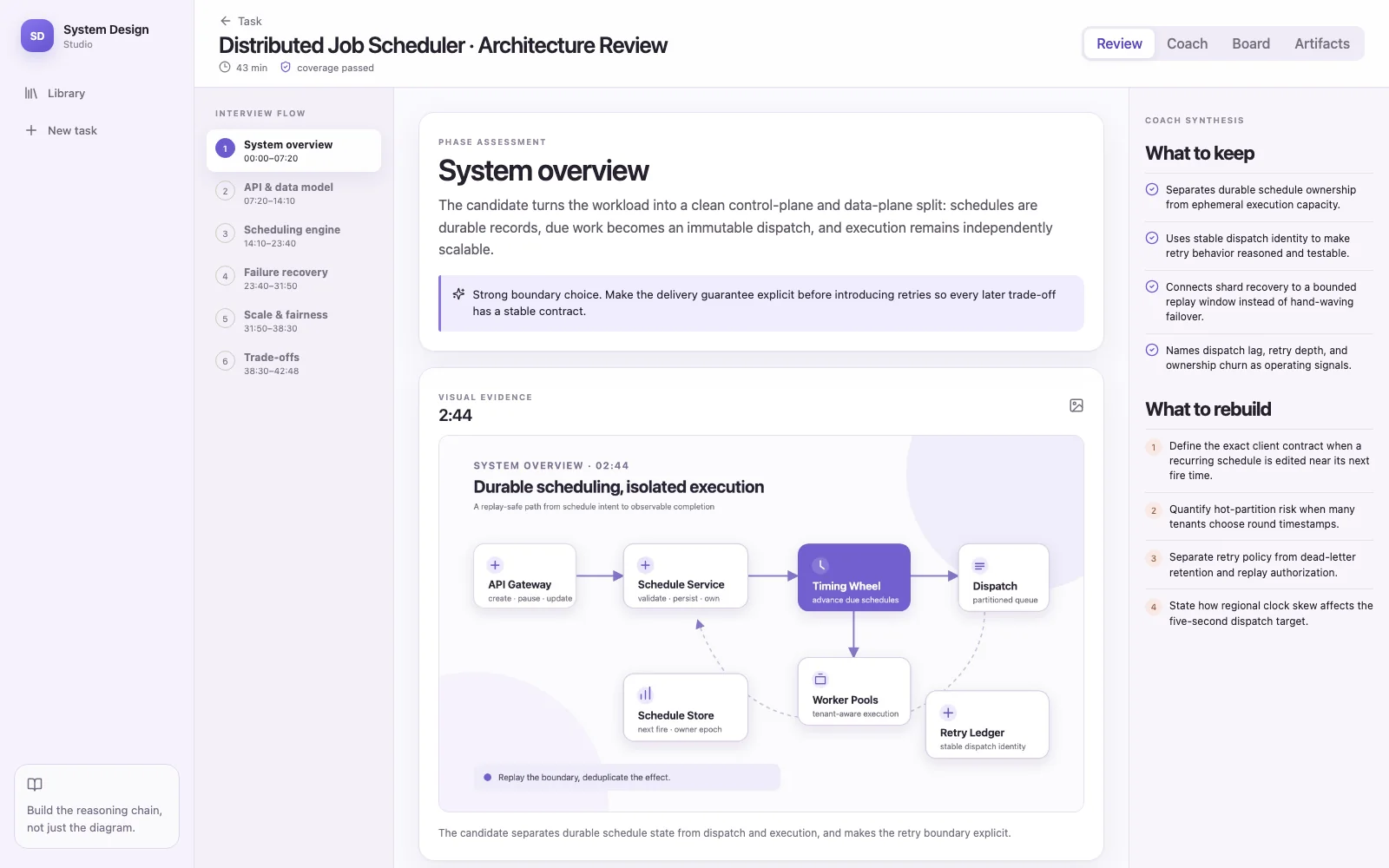Click the SD System Design logo
Screen dimensions: 1389x868
37,36
